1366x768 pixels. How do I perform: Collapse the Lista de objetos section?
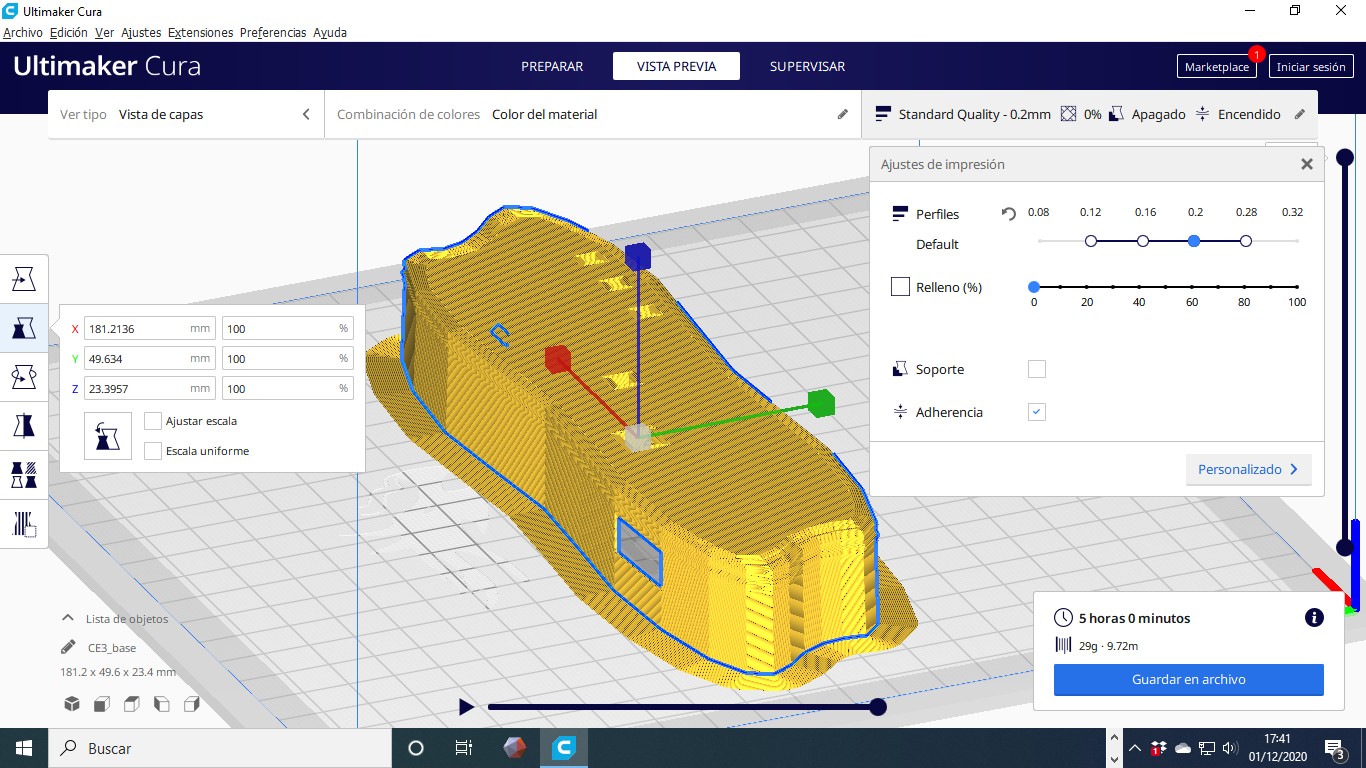tap(68, 619)
